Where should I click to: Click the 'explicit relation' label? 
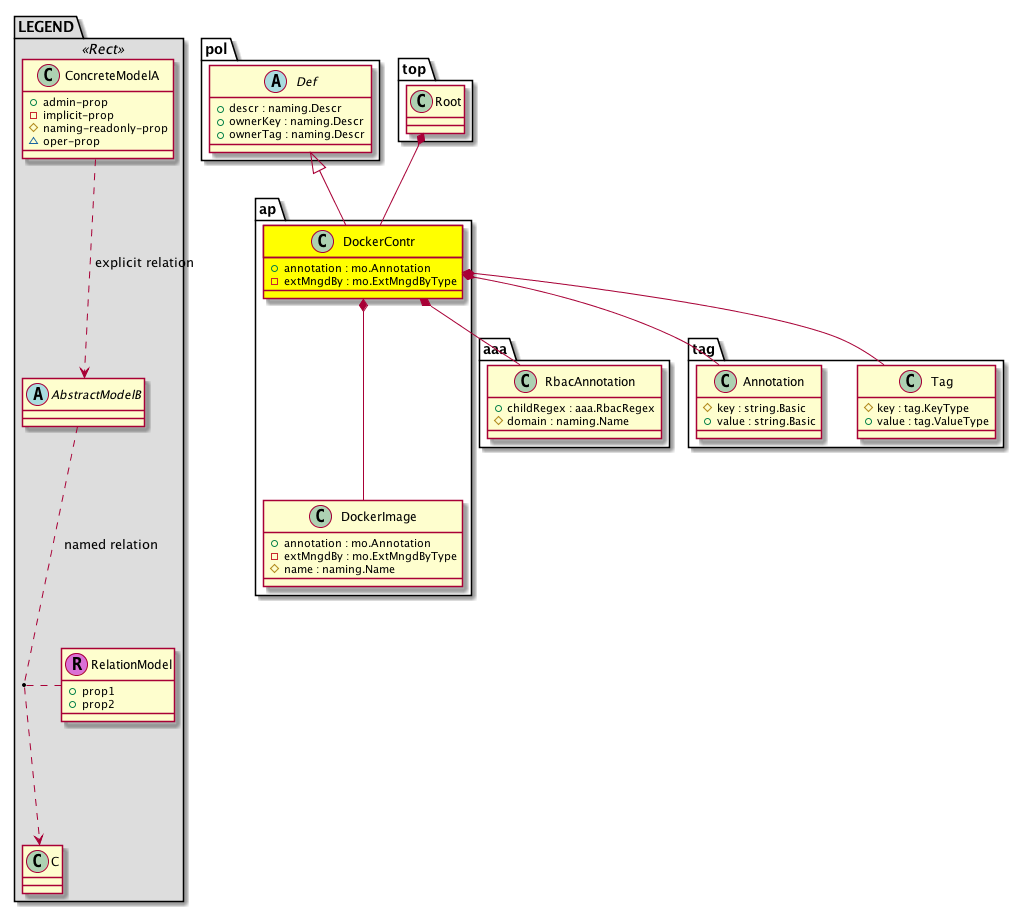coord(143,263)
